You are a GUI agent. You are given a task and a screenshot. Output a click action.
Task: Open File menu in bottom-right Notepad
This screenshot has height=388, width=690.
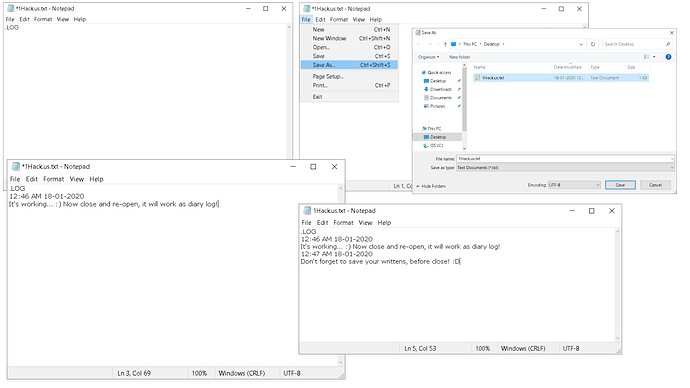tap(306, 223)
